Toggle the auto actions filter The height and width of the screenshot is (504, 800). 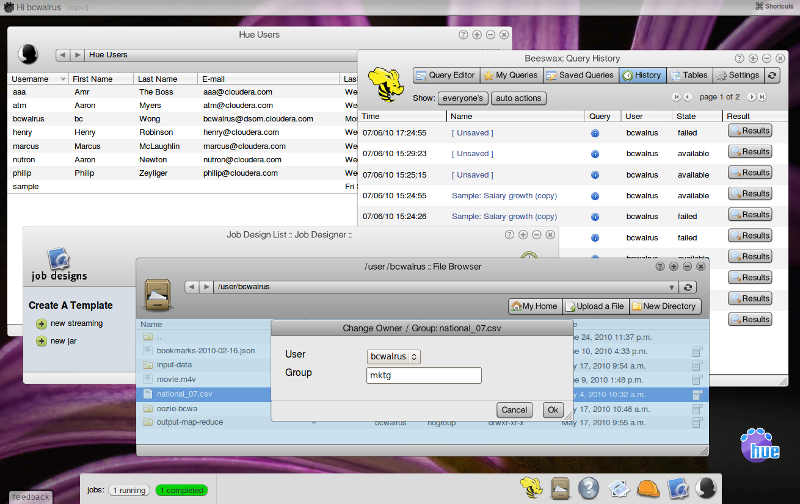click(518, 98)
